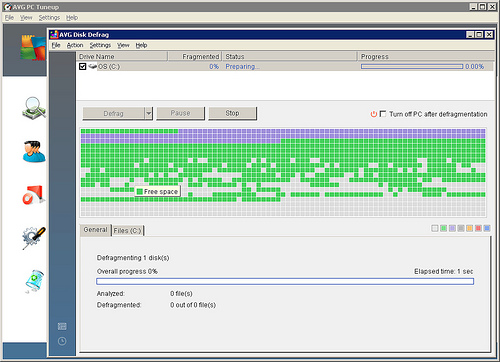Image resolution: width=500 pixels, height=362 pixels.
Task: Click the gray legend color swatch
Action: pyautogui.click(x=461, y=228)
